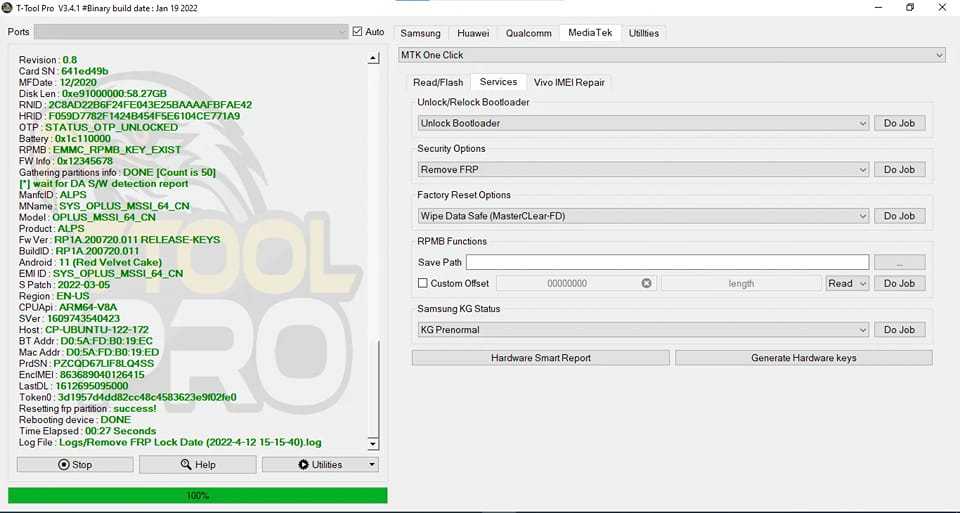Select the Services subtab
The width and height of the screenshot is (960, 513).
(498, 81)
